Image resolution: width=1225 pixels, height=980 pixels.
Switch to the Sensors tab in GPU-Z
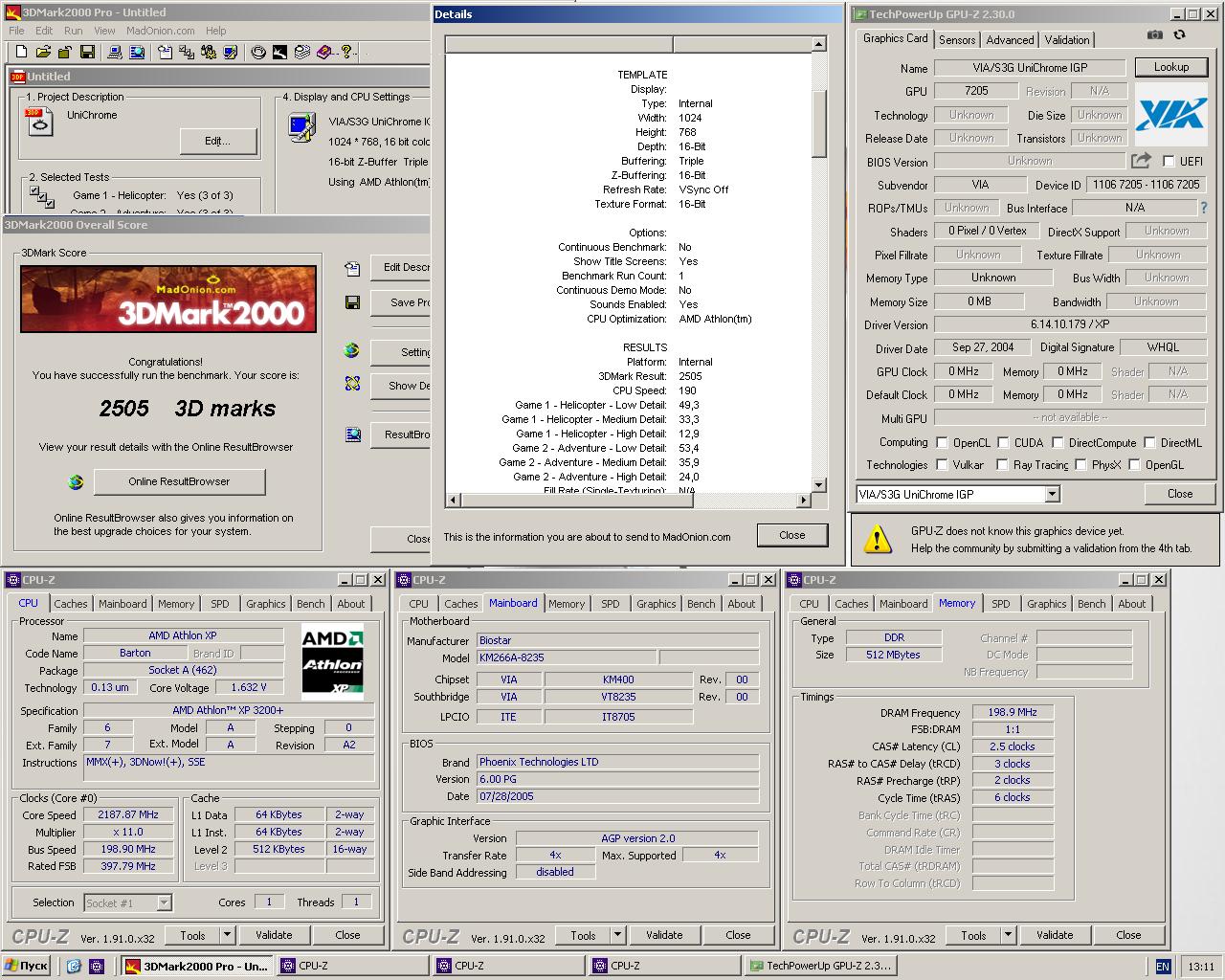click(x=957, y=39)
